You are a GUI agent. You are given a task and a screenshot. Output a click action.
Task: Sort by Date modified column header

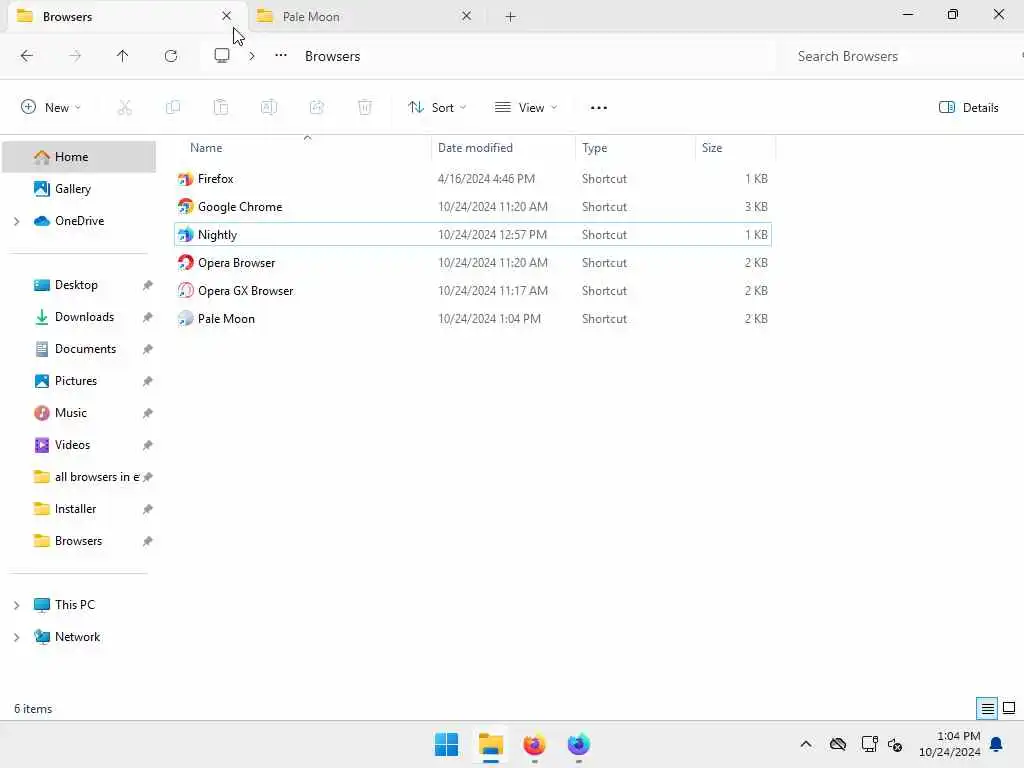(504, 148)
